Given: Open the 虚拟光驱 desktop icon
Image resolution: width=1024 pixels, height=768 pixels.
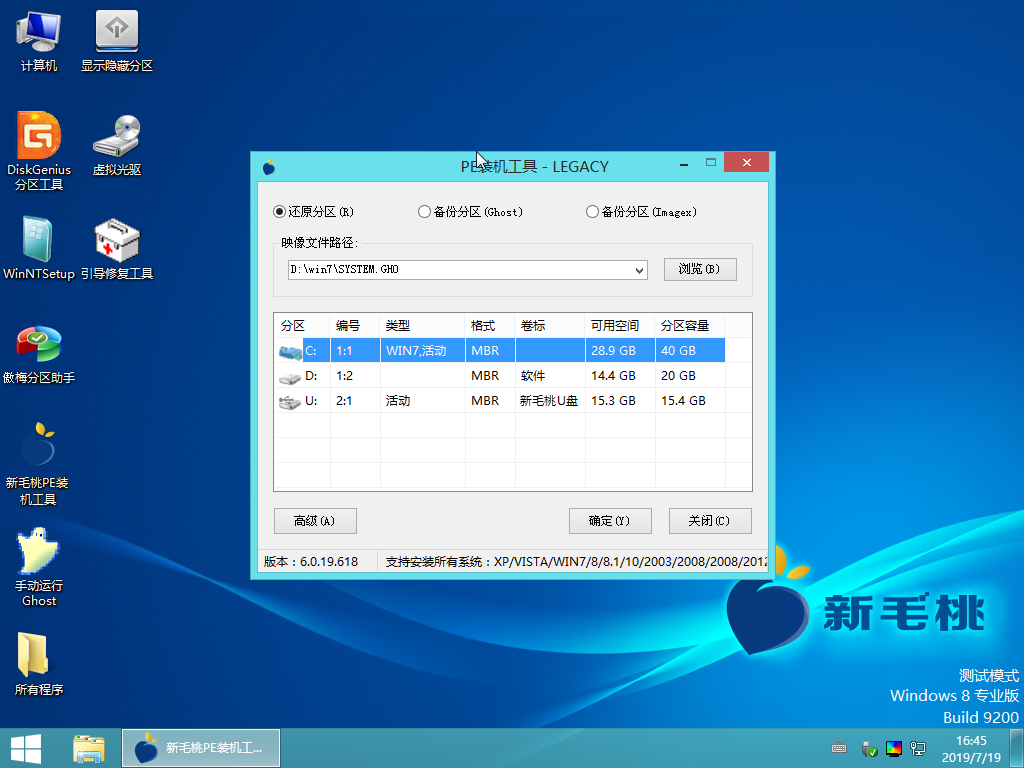Looking at the screenshot, I should pyautogui.click(x=117, y=145).
